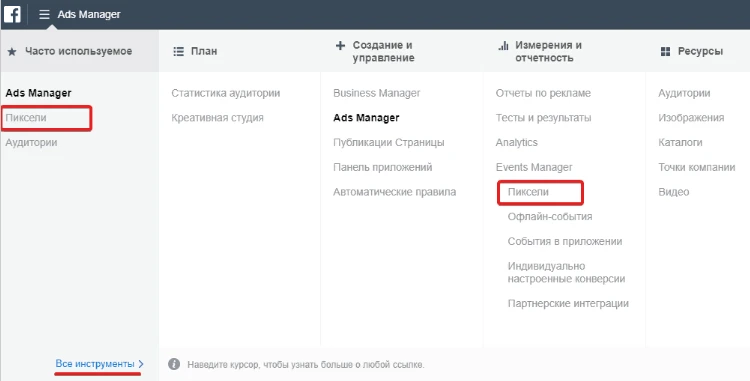Viewport: 750px width, 381px height.
Task: Open События в приложении
Action: coord(565,241)
